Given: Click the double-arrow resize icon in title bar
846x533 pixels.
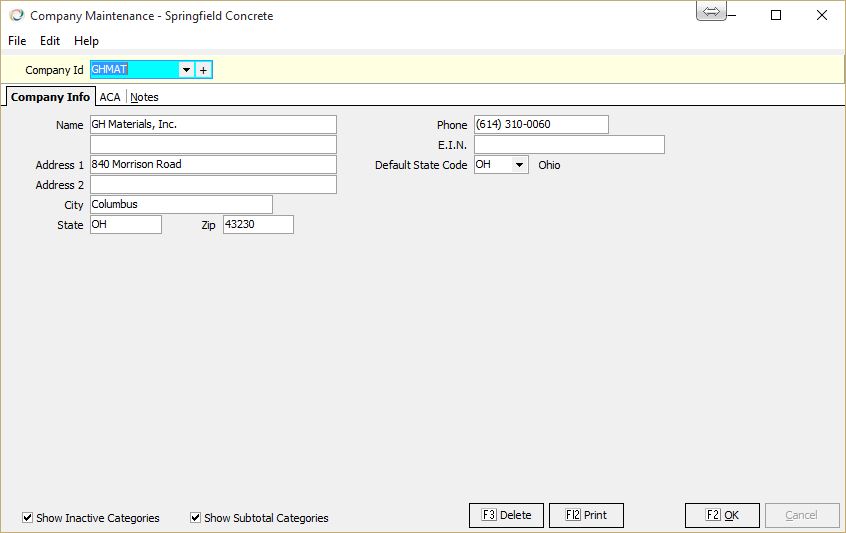Looking at the screenshot, I should (x=711, y=11).
